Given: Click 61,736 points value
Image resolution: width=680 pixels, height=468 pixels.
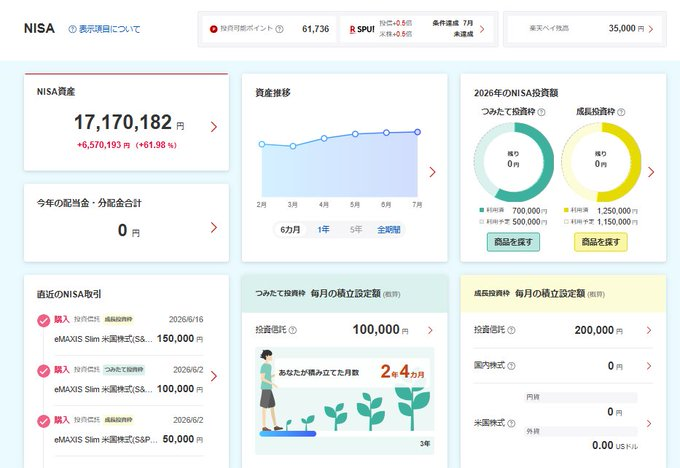Looking at the screenshot, I should pyautogui.click(x=316, y=29).
